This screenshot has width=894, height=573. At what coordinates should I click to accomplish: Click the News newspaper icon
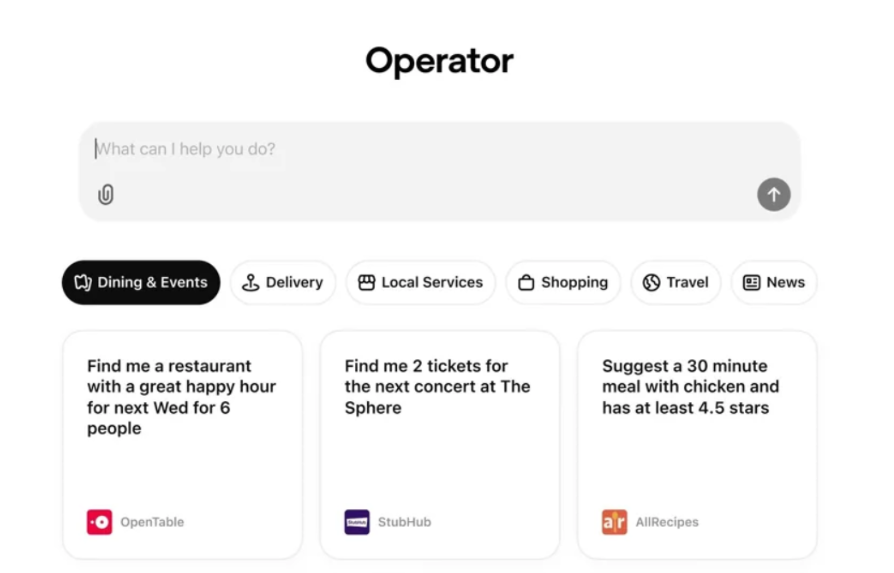[x=752, y=283]
